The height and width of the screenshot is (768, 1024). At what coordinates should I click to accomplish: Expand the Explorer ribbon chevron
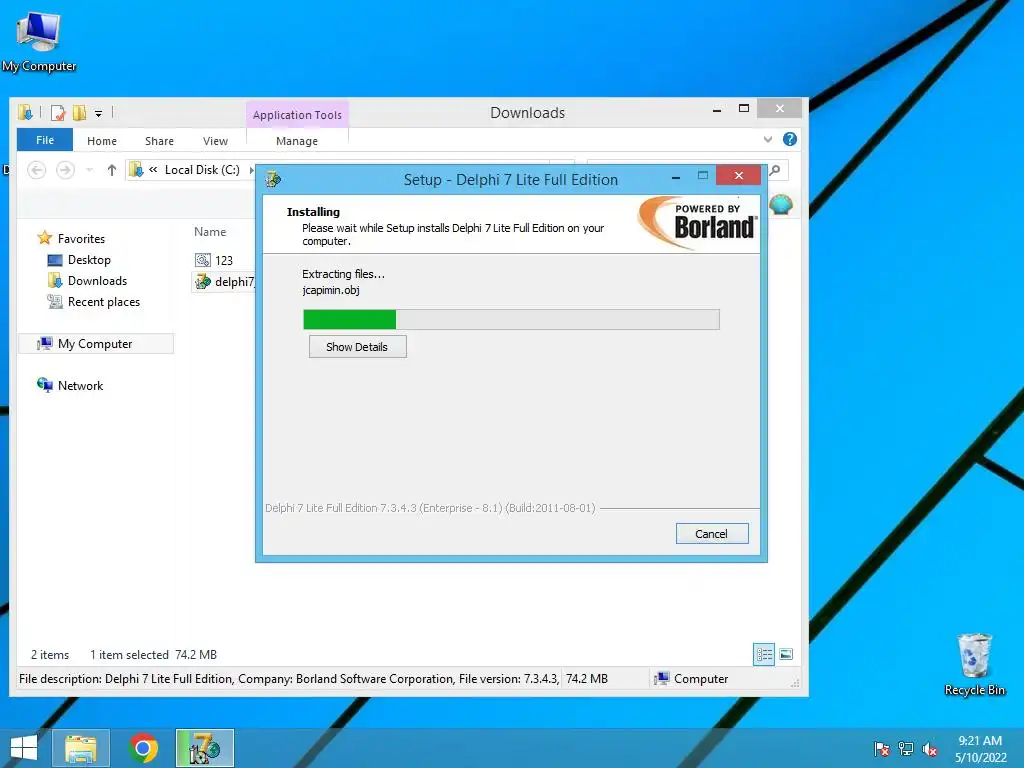click(768, 139)
